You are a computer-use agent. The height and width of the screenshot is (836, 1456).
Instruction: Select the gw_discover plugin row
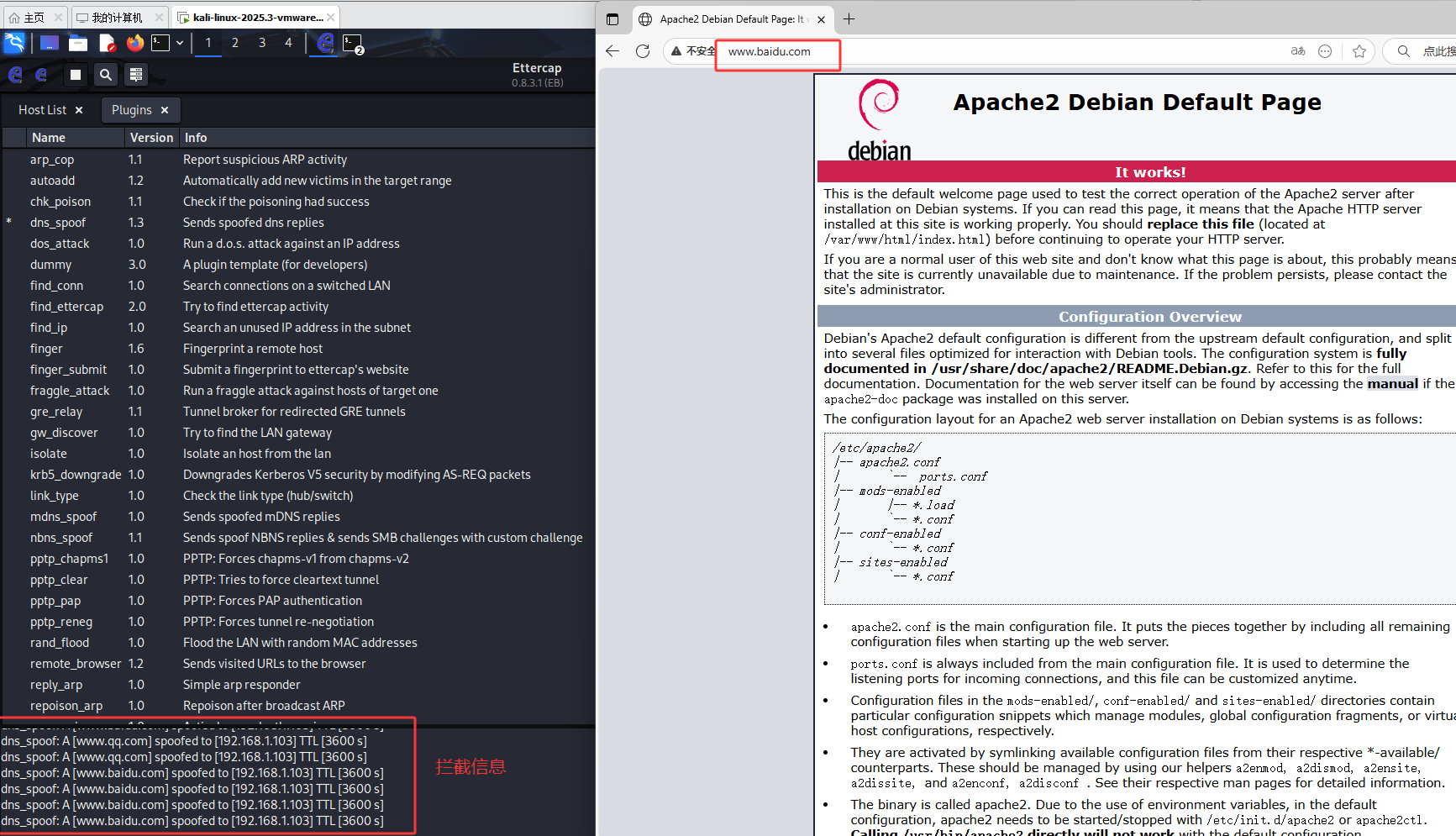pos(298,433)
